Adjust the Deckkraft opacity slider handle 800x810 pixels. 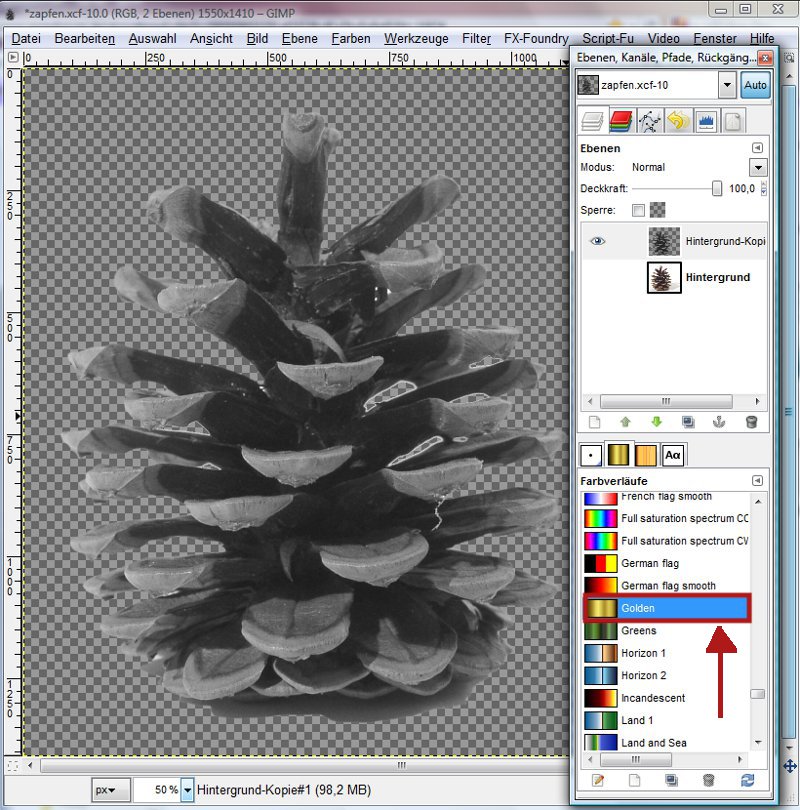(x=717, y=189)
